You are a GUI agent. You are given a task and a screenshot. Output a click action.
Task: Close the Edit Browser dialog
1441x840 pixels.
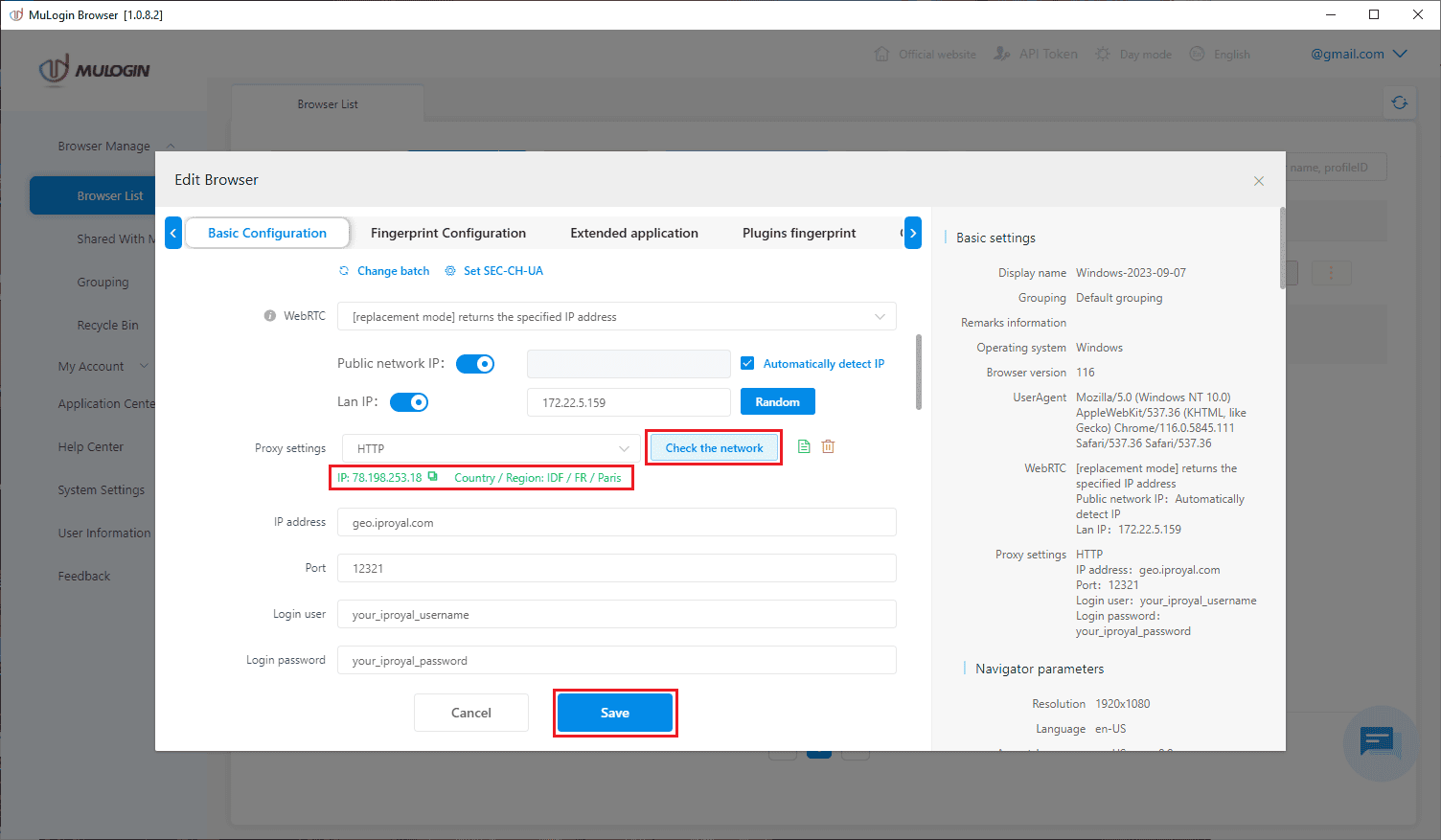1259,181
